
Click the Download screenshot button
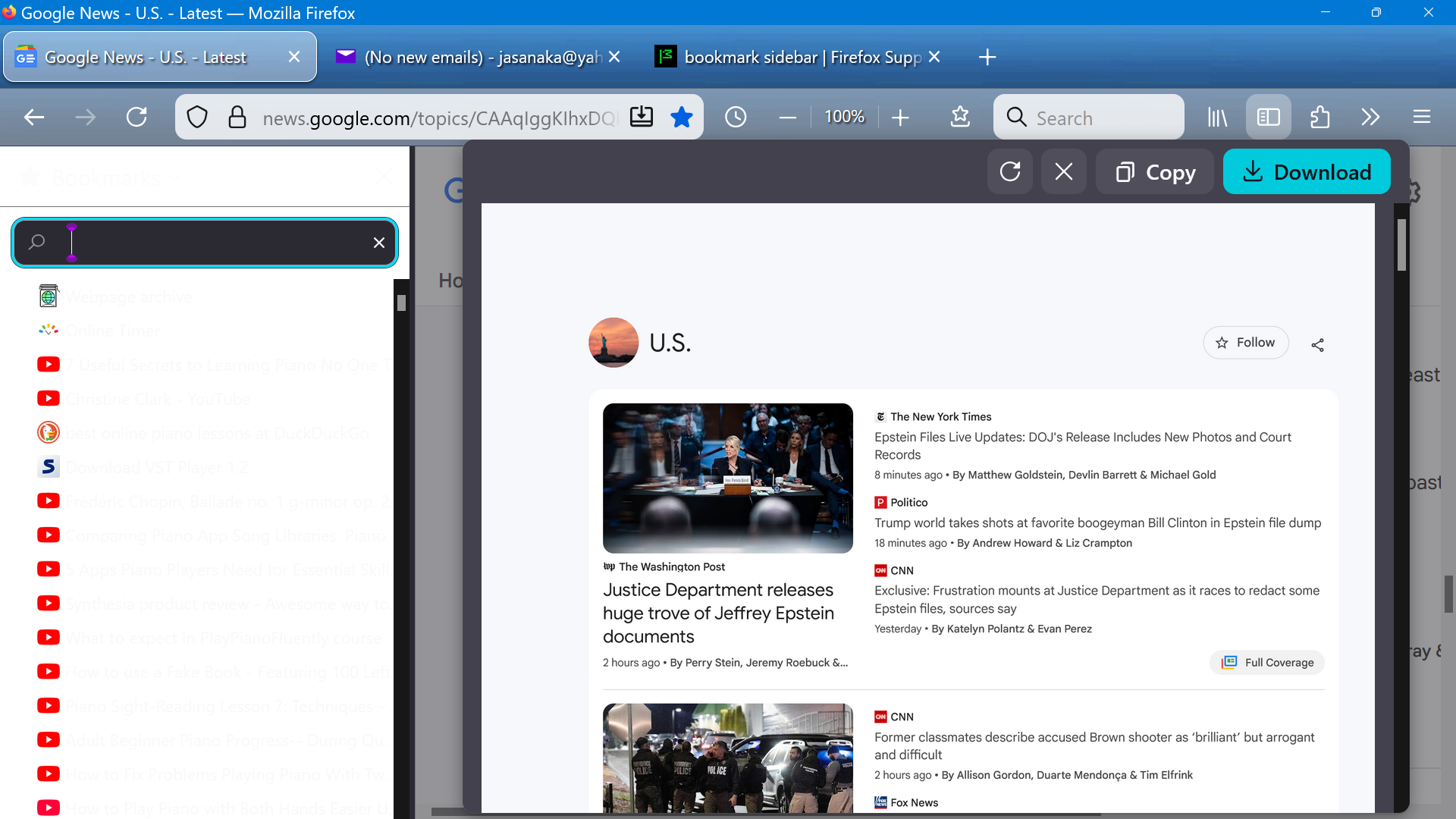(1306, 172)
